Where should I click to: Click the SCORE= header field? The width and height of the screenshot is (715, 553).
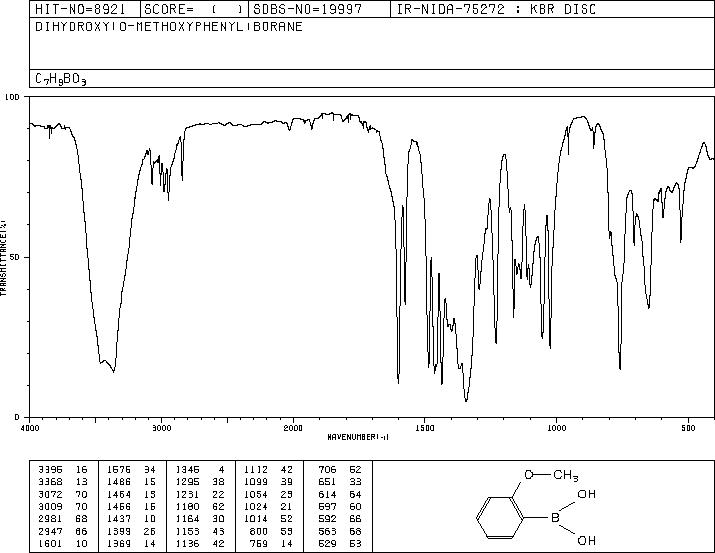click(x=195, y=9)
